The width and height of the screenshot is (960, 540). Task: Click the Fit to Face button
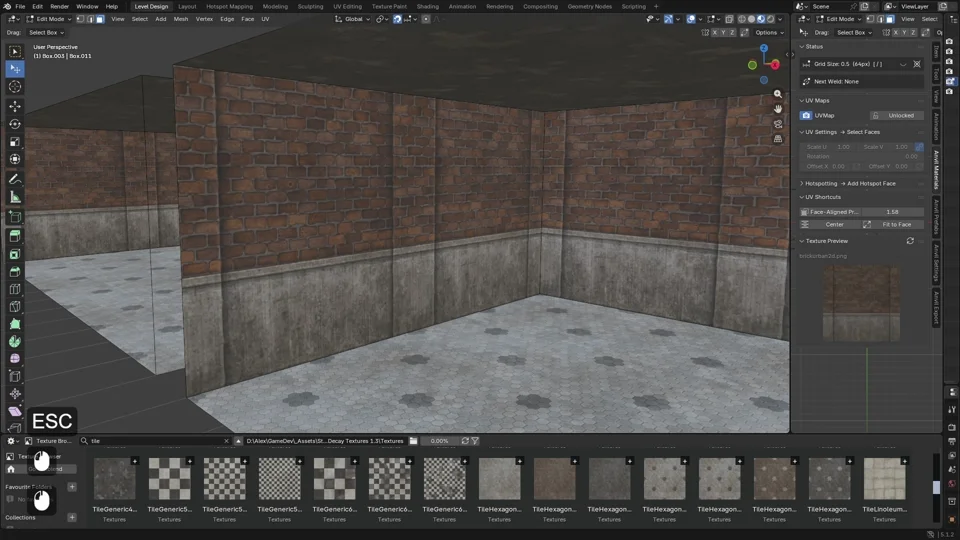[891, 224]
